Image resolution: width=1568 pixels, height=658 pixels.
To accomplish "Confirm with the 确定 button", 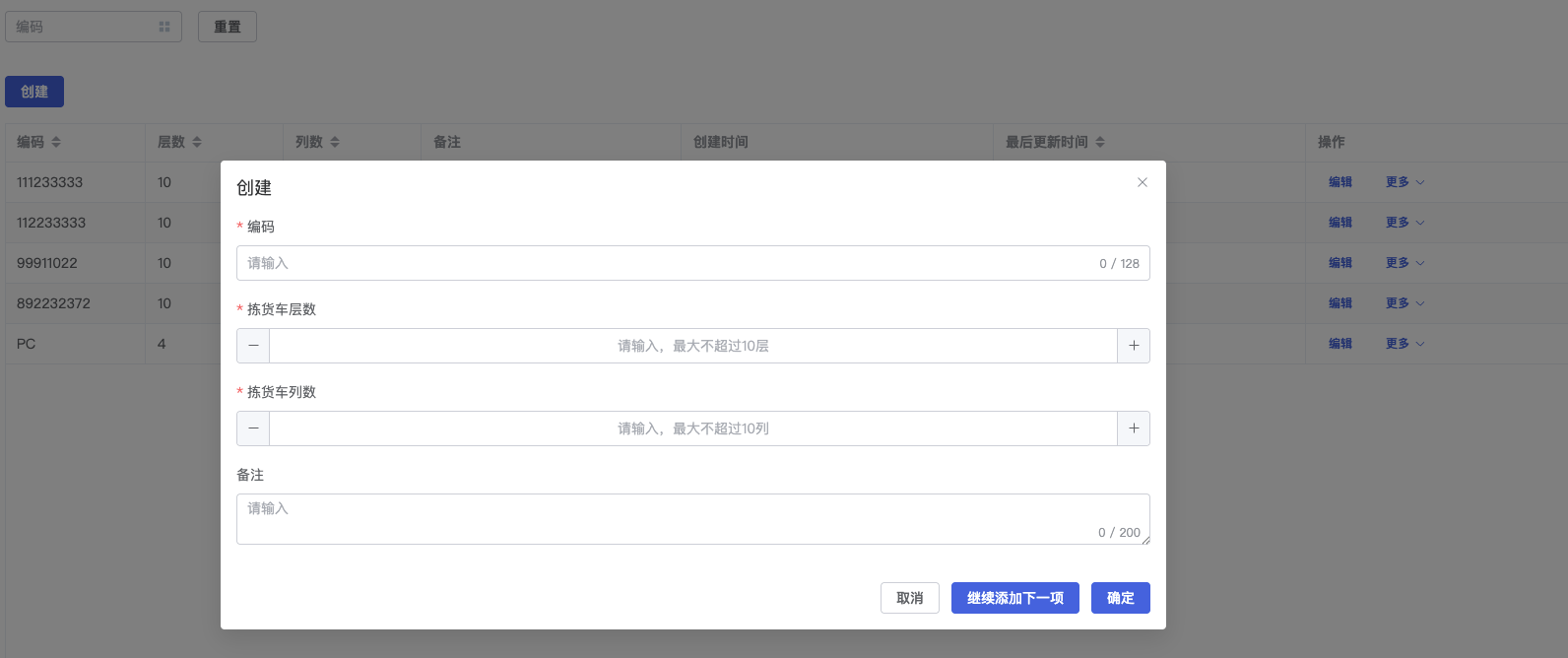I will [x=1121, y=598].
